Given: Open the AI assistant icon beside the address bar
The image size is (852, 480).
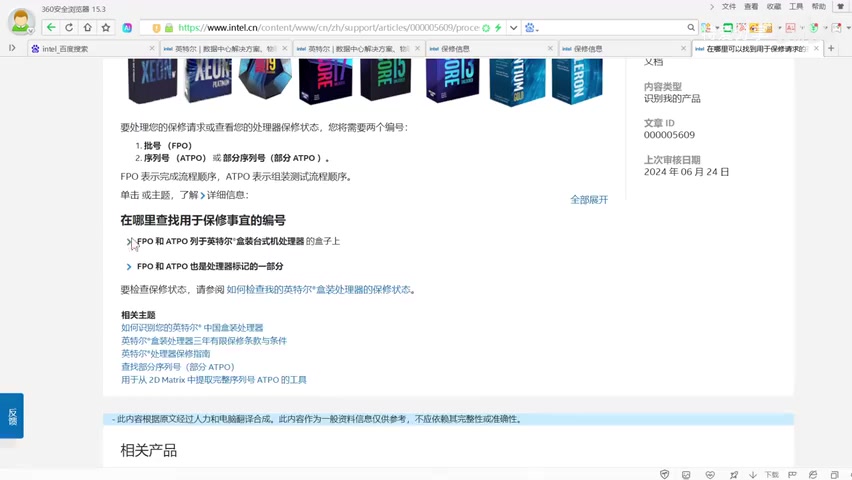Looking at the screenshot, I should tap(127, 28).
